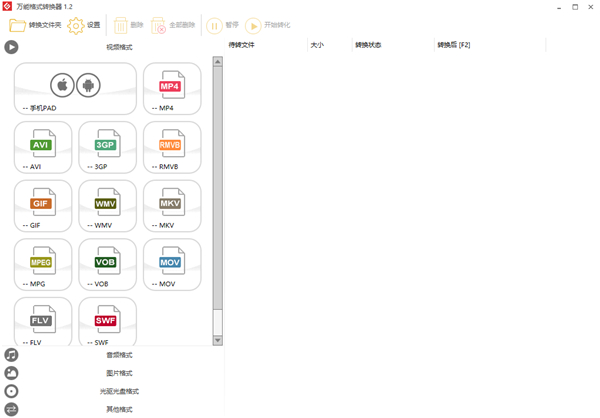
Task: Pick the 3GP format icon
Action: tap(106, 147)
